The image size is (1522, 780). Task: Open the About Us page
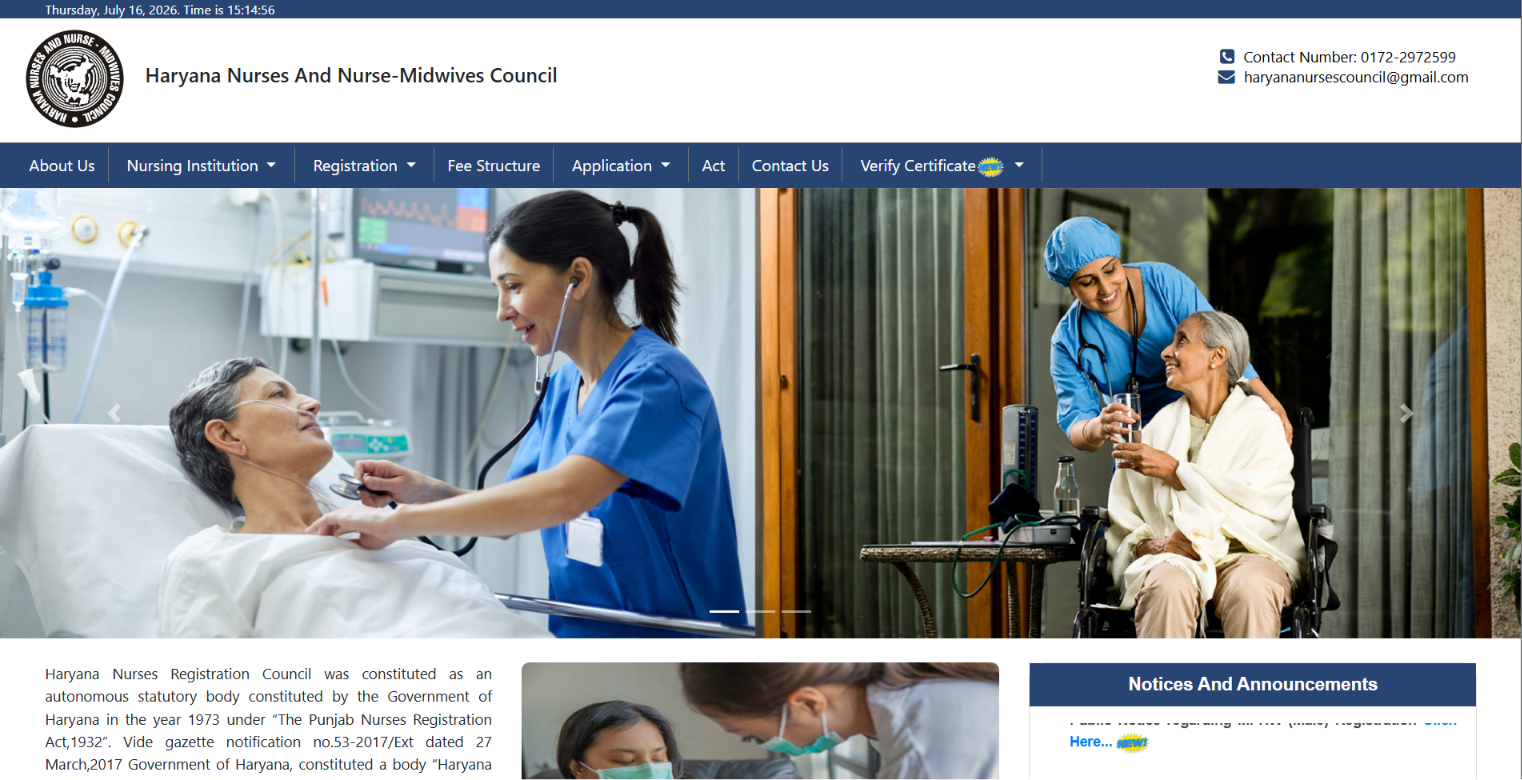click(62, 166)
